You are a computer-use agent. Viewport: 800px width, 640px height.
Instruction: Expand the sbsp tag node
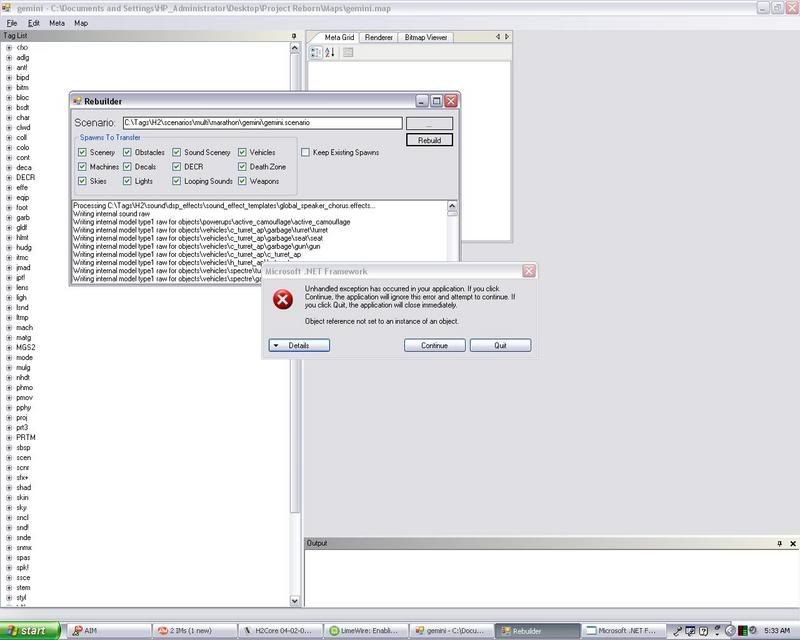[9, 448]
